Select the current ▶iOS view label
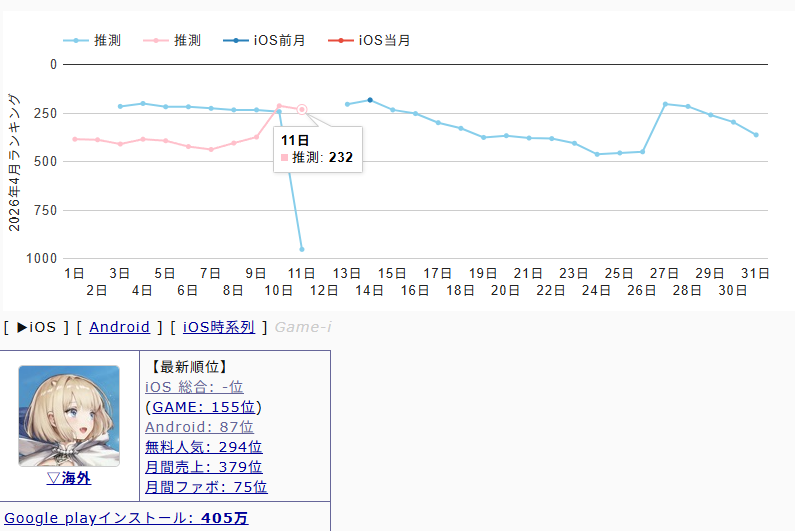Screen dimensions: 795x531 36,327
